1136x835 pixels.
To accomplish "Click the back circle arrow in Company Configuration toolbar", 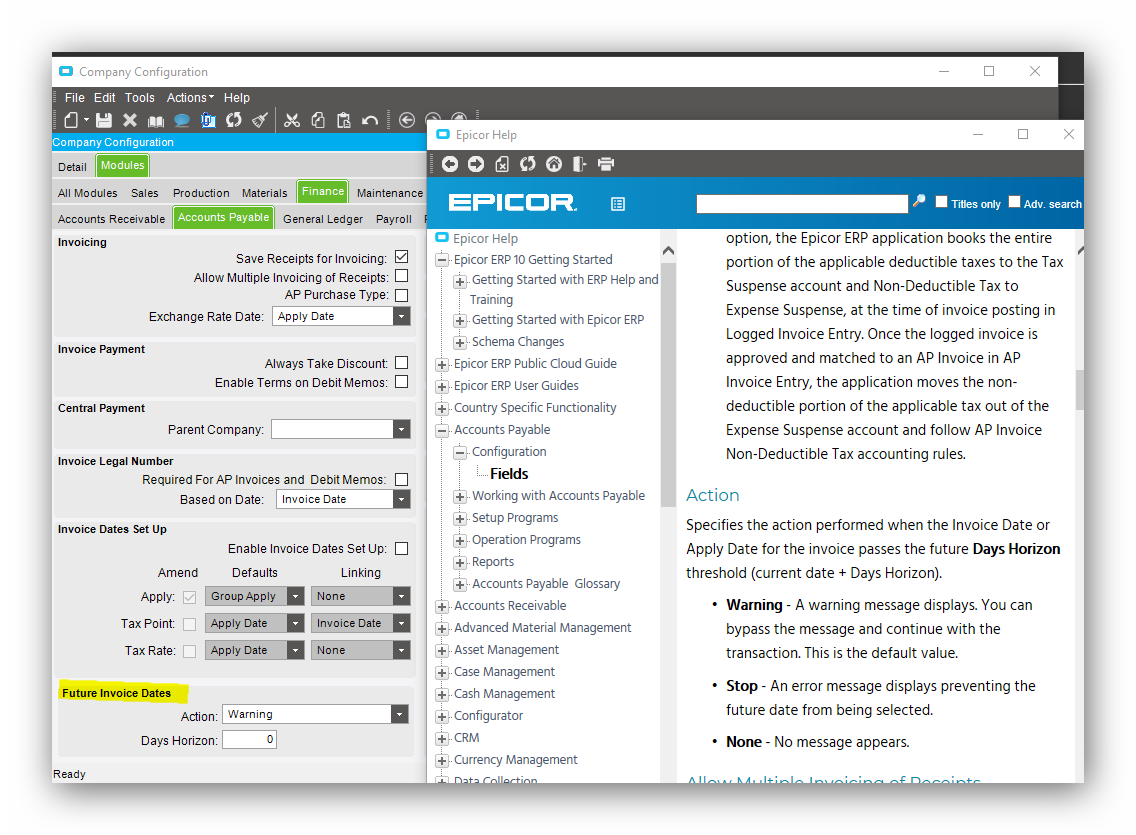I will (x=407, y=120).
